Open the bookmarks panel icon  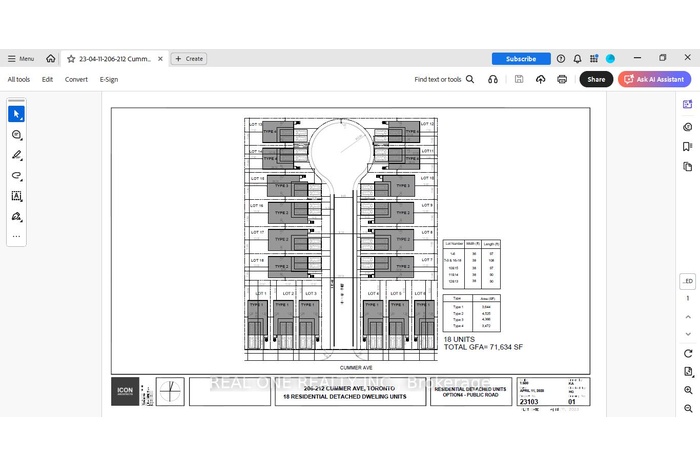[x=688, y=146]
